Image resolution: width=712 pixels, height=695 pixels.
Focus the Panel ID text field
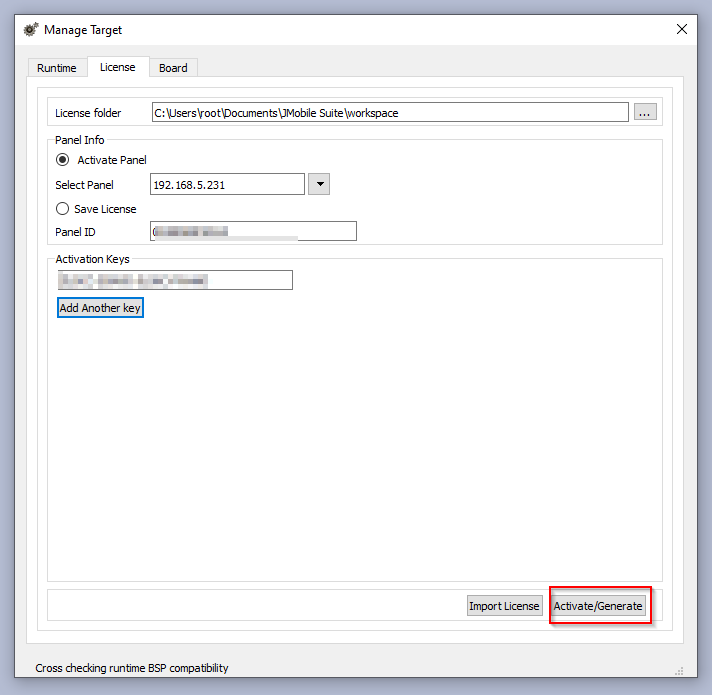point(254,232)
